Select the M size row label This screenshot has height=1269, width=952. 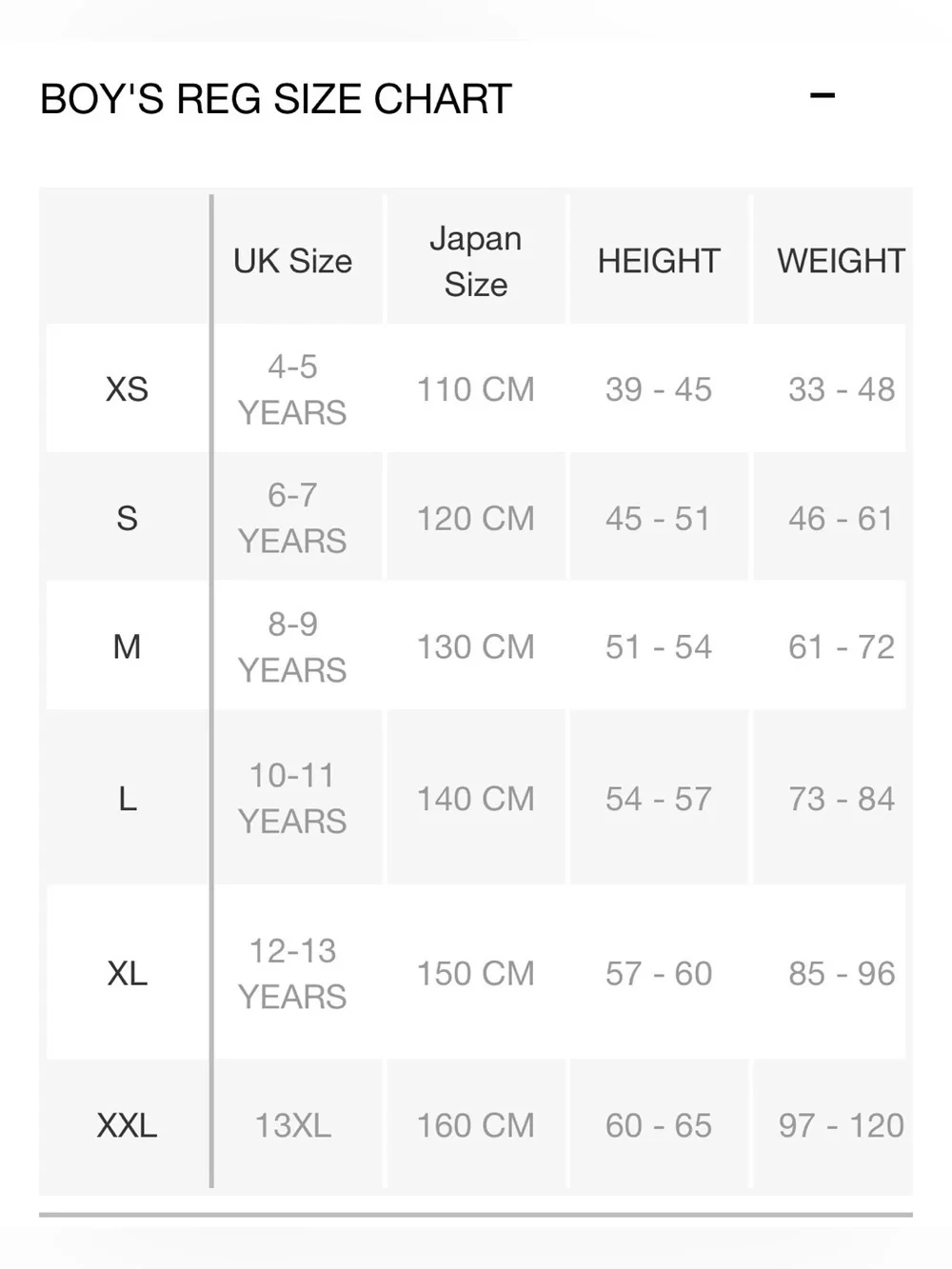tap(127, 647)
